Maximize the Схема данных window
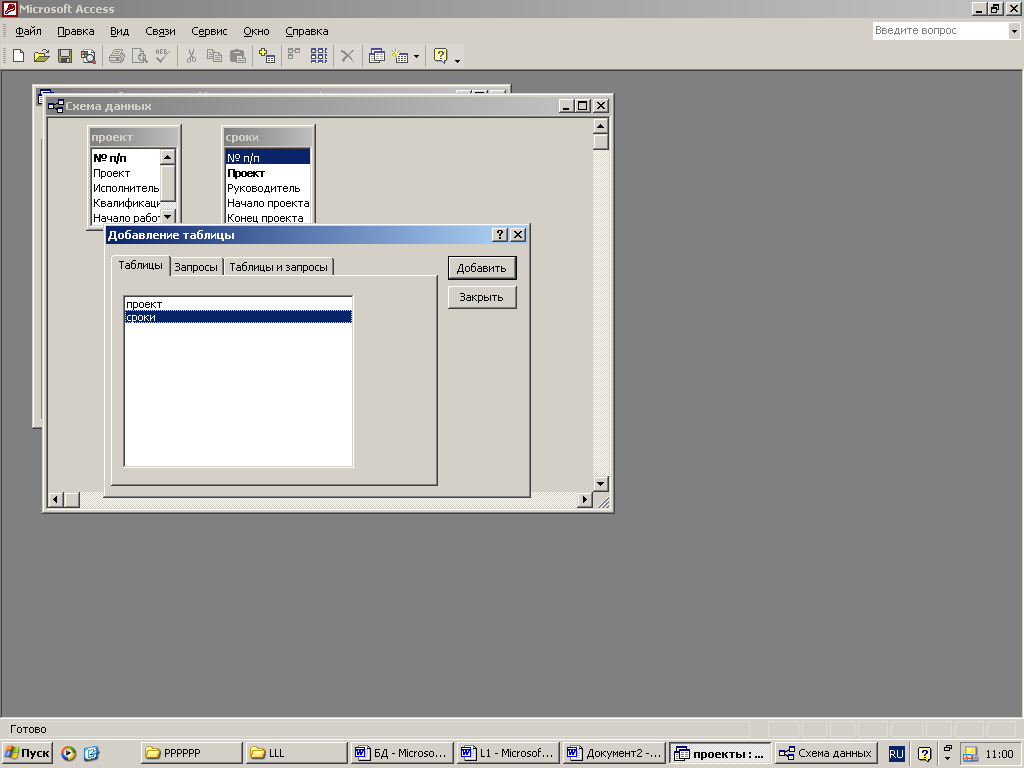This screenshot has height=768, width=1024. click(x=583, y=105)
